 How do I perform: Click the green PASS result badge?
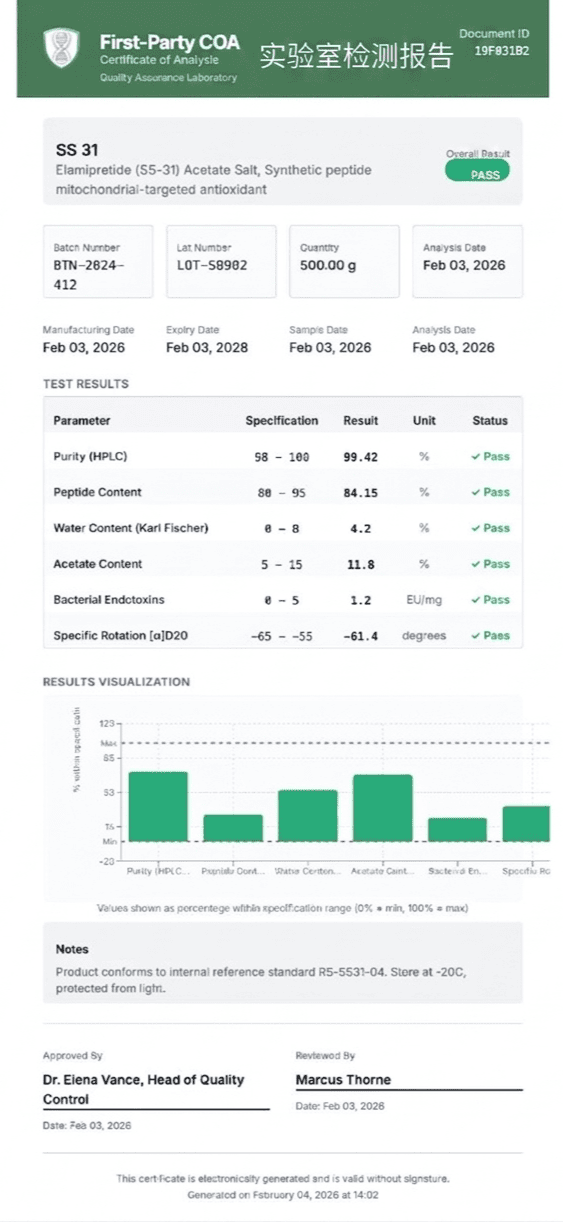coord(477,172)
